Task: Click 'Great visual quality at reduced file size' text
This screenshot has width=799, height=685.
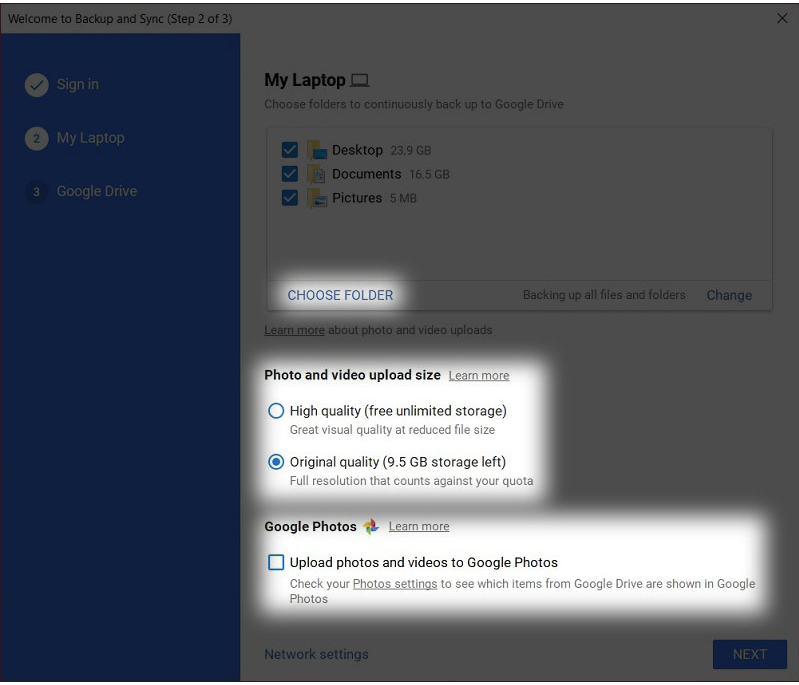Action: (x=392, y=430)
